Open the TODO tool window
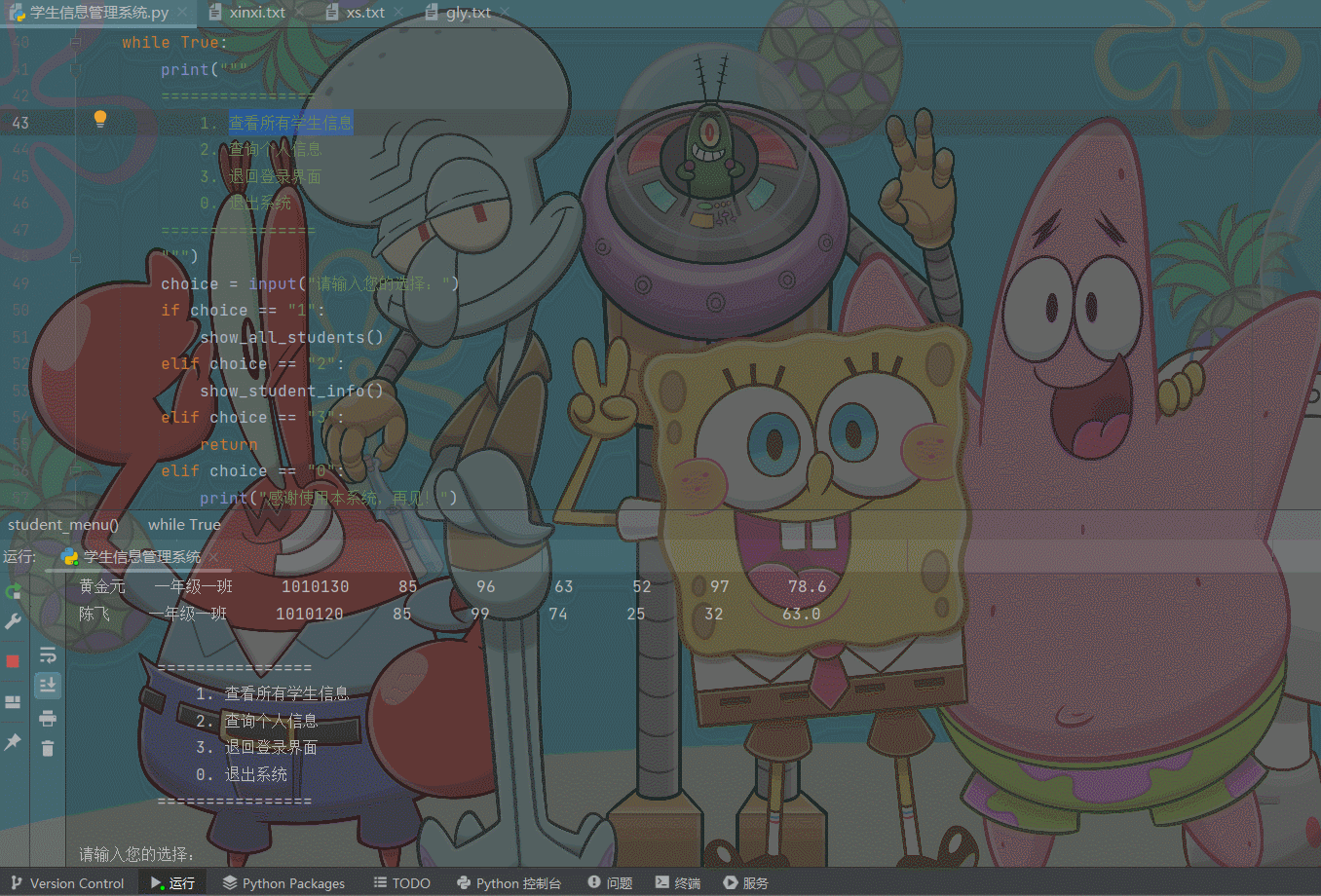 coord(401,883)
